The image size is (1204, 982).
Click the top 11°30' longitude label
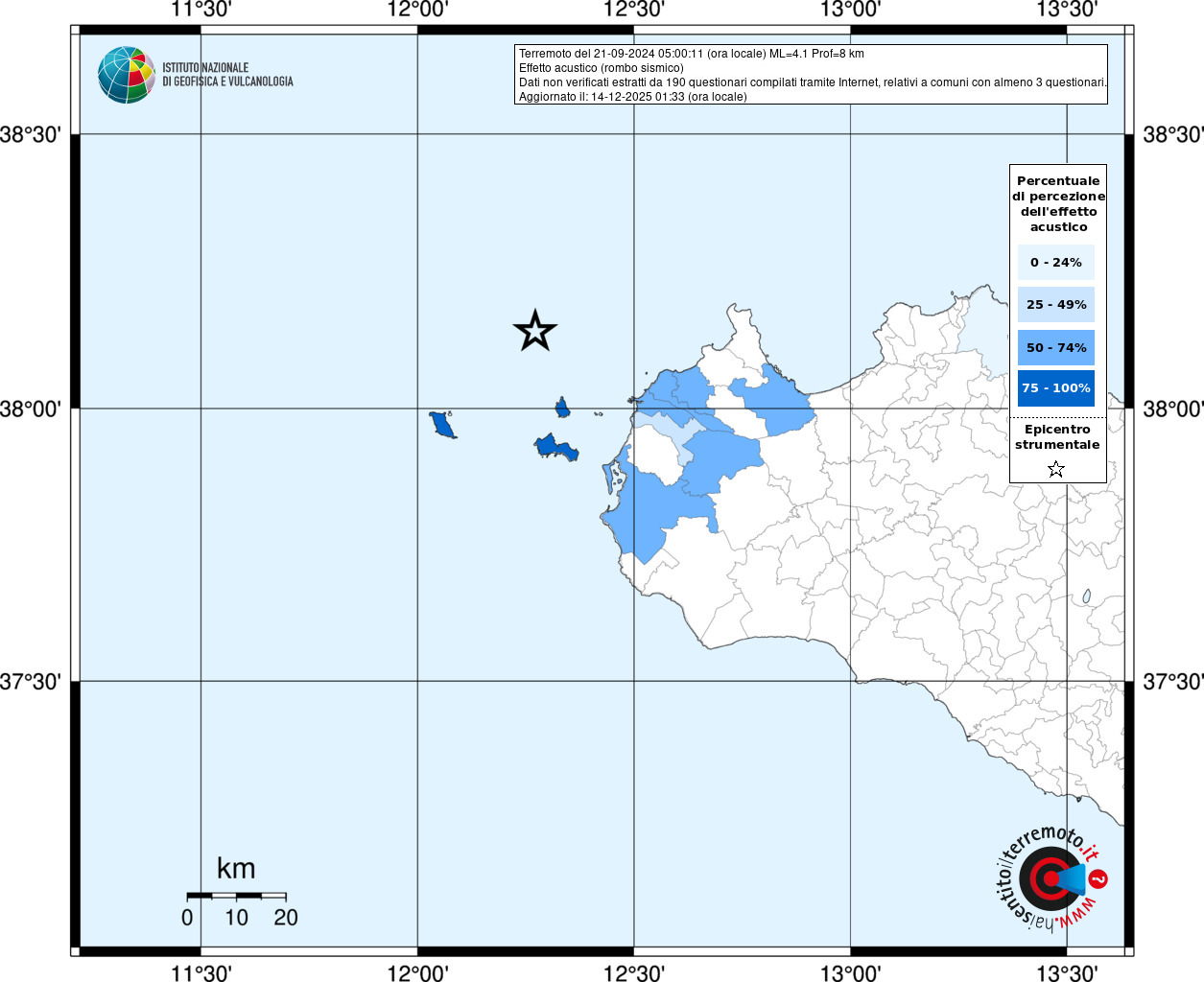pyautogui.click(x=201, y=11)
